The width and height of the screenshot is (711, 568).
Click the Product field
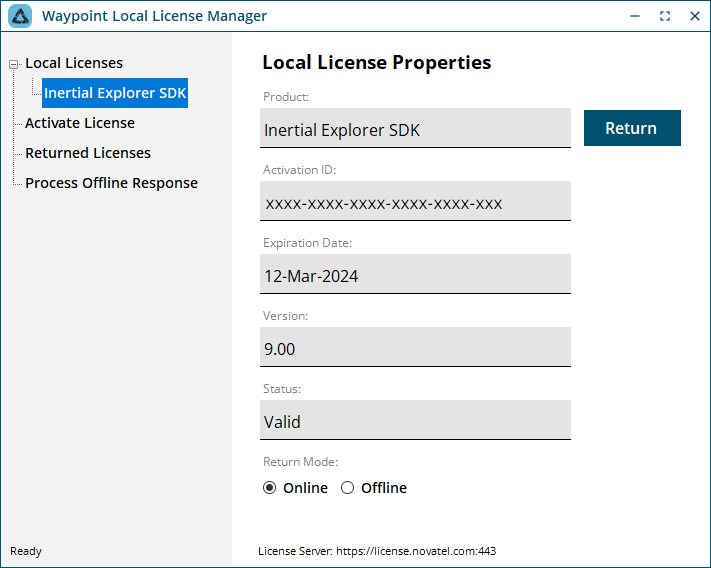[415, 128]
